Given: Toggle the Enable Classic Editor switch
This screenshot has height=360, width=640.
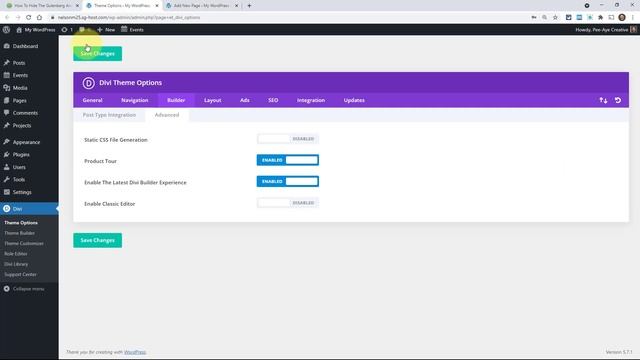Looking at the screenshot, I should (x=288, y=203).
